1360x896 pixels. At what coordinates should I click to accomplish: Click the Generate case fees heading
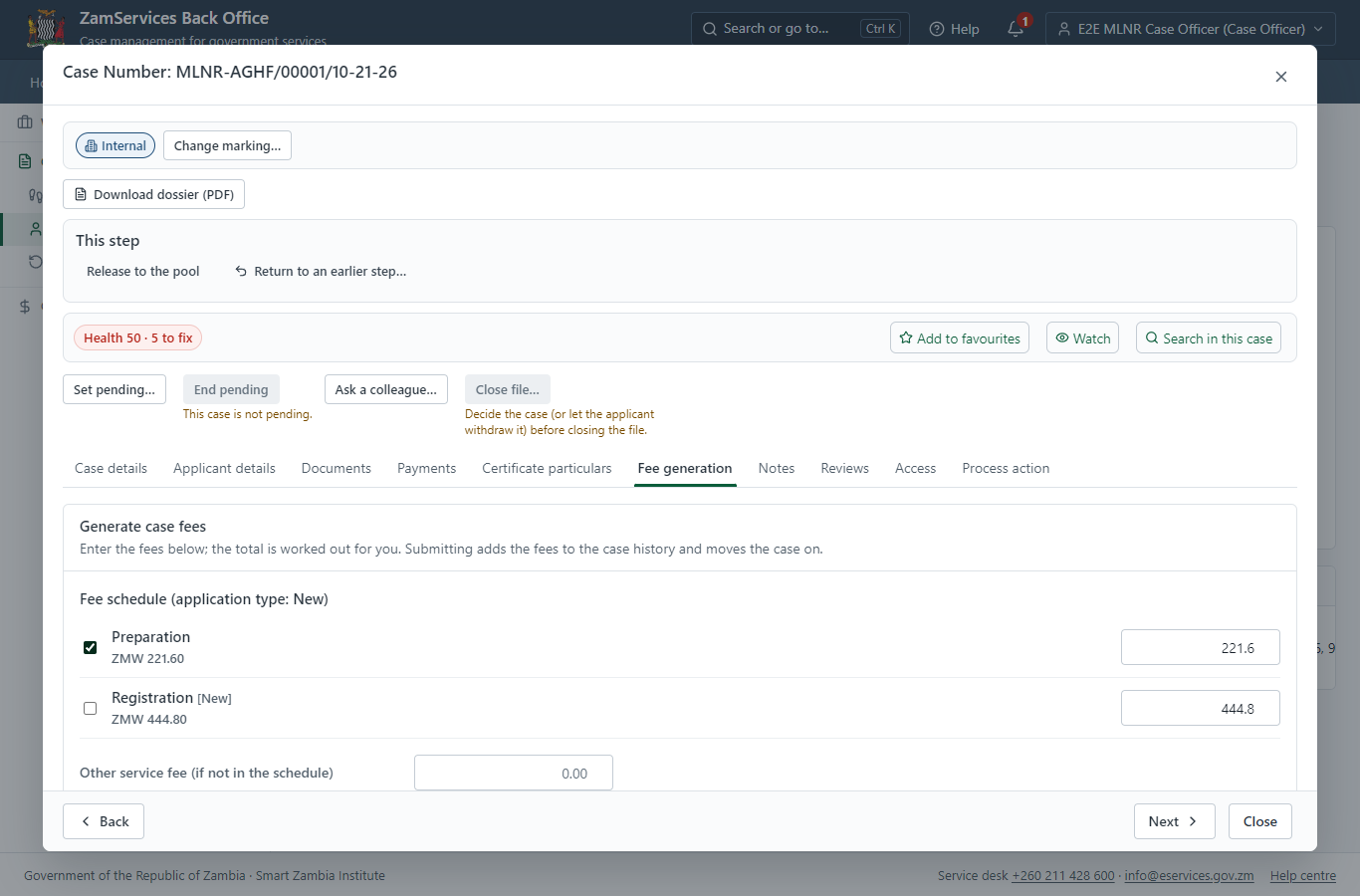[143, 526]
